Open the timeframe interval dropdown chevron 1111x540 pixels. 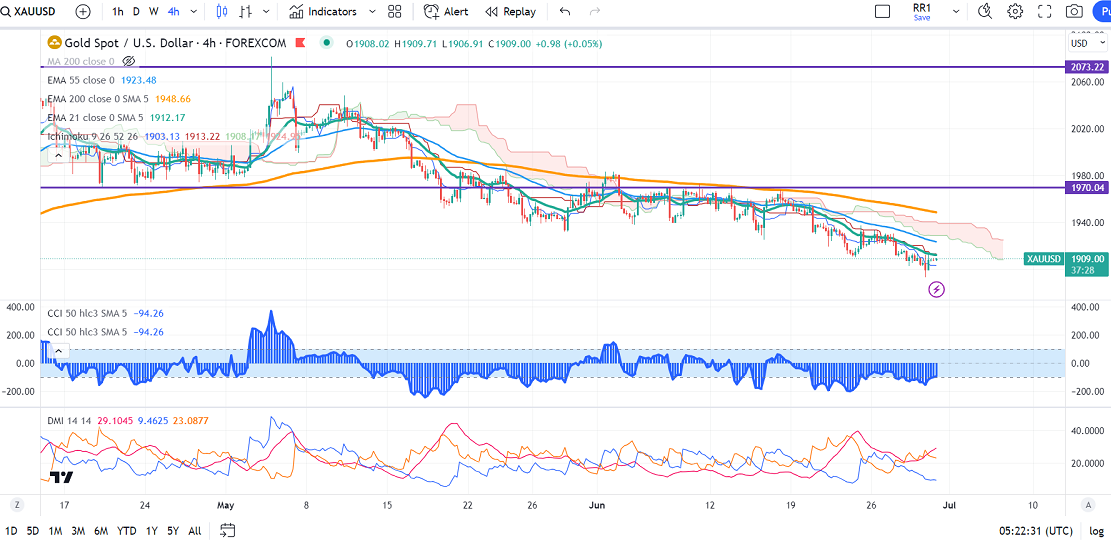click(195, 11)
